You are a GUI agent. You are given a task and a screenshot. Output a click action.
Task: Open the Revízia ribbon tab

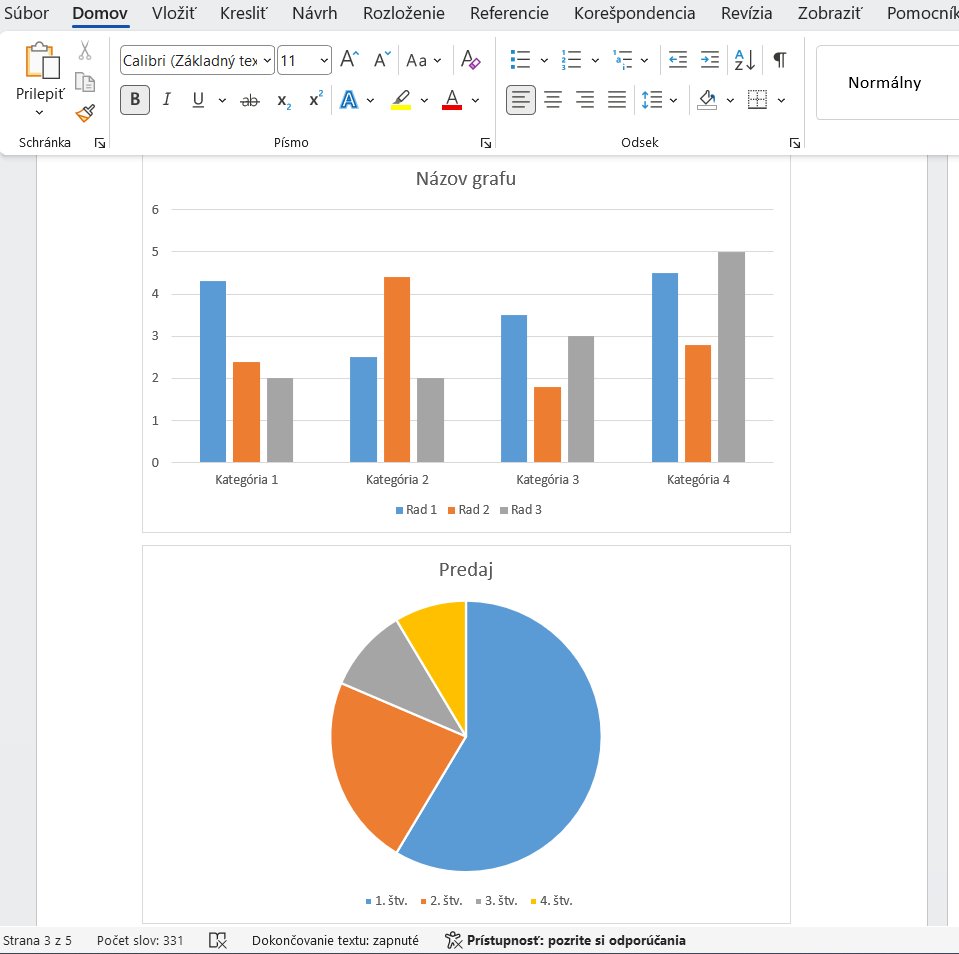[x=746, y=13]
